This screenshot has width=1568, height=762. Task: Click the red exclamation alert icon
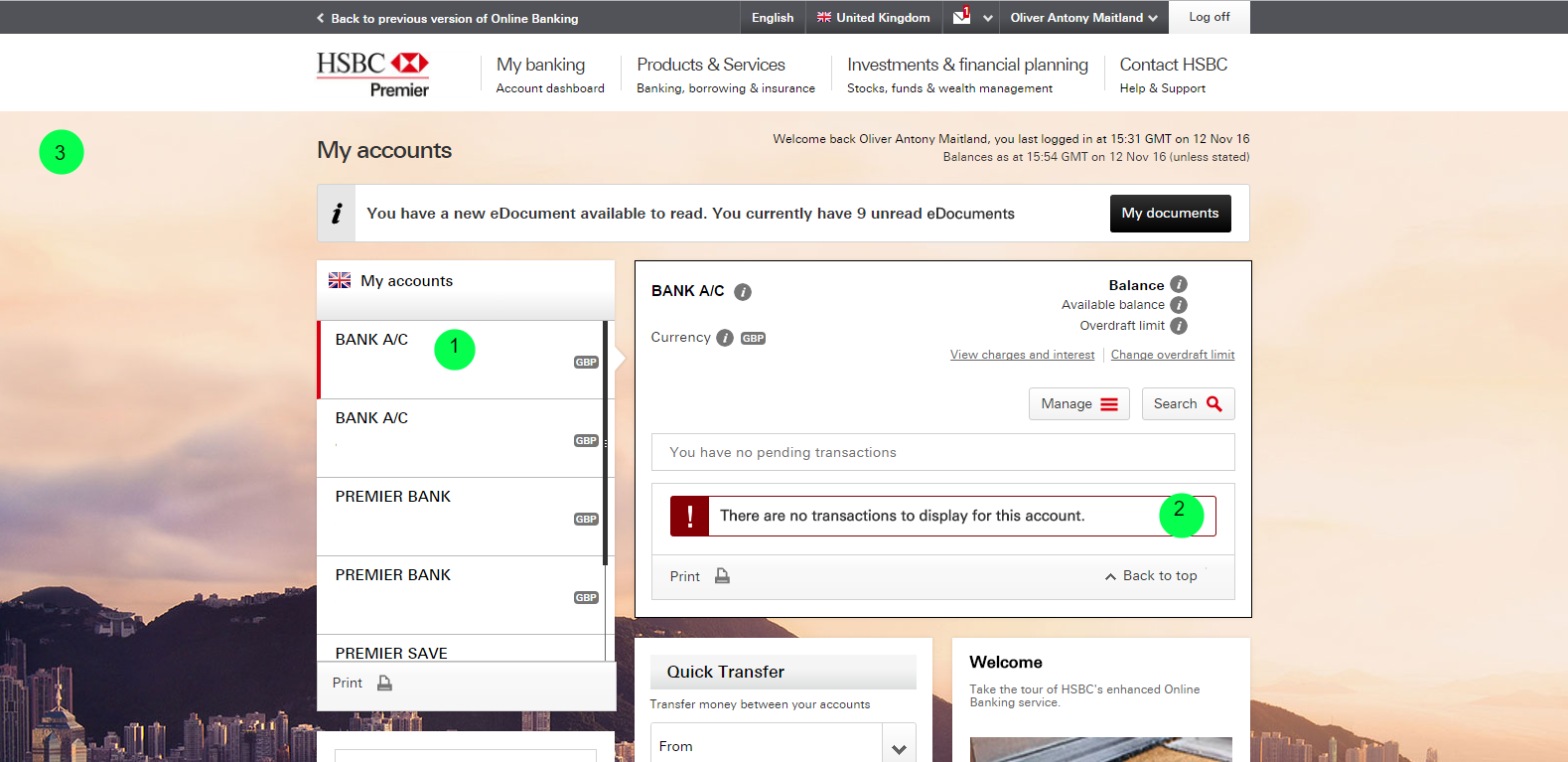pos(690,516)
